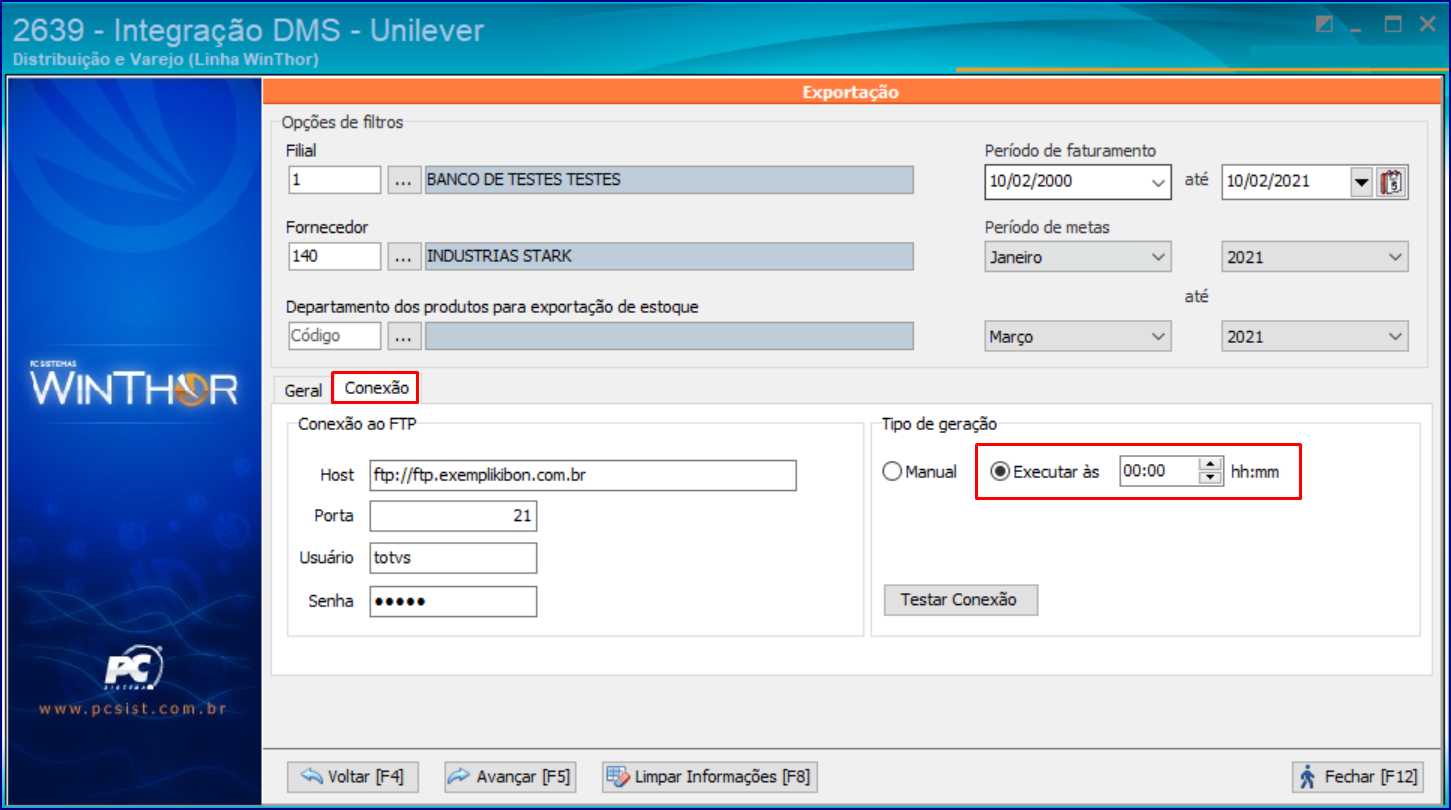
Task: Click the calendar icon beside billing end date
Action: [x=1391, y=183]
